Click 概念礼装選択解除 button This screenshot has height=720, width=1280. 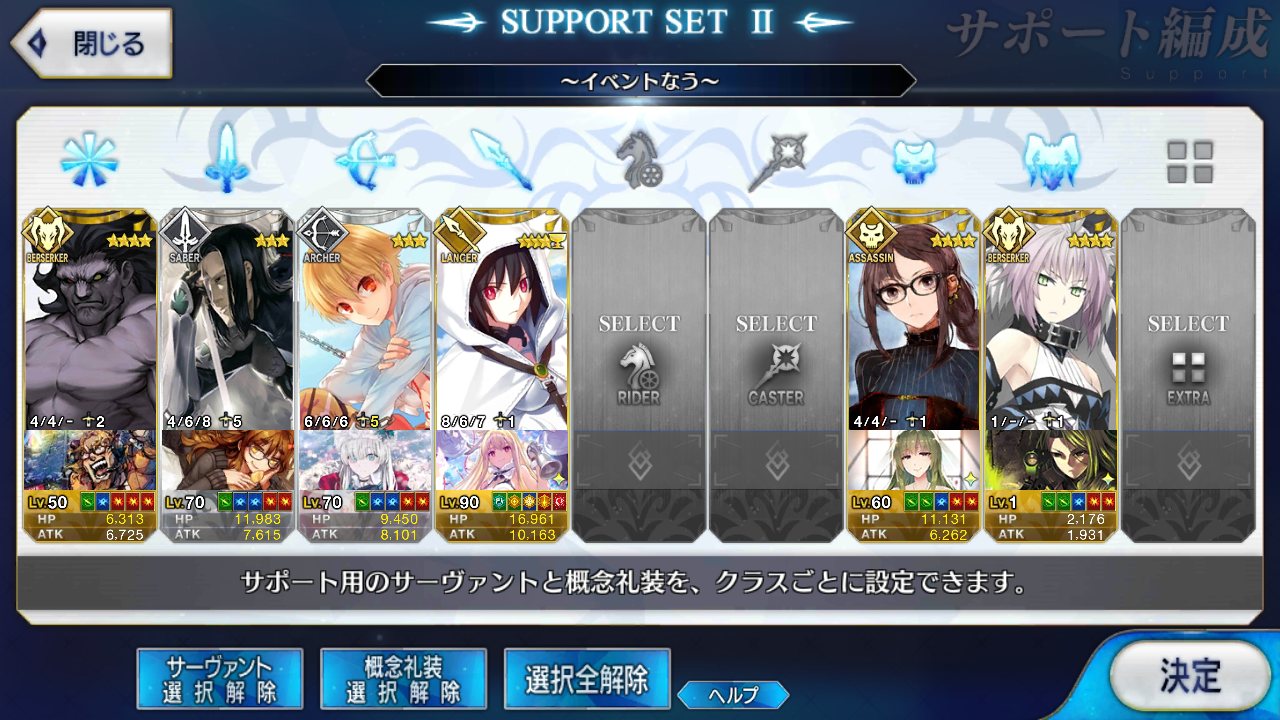click(x=404, y=679)
